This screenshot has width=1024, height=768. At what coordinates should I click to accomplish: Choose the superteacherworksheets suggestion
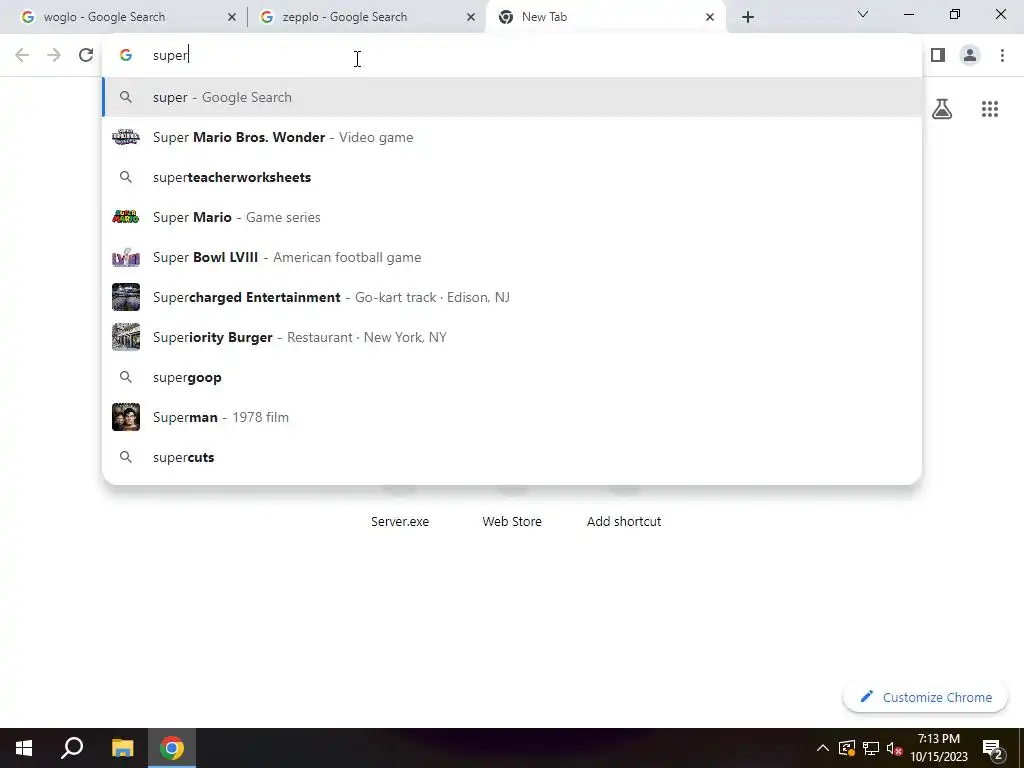click(512, 177)
